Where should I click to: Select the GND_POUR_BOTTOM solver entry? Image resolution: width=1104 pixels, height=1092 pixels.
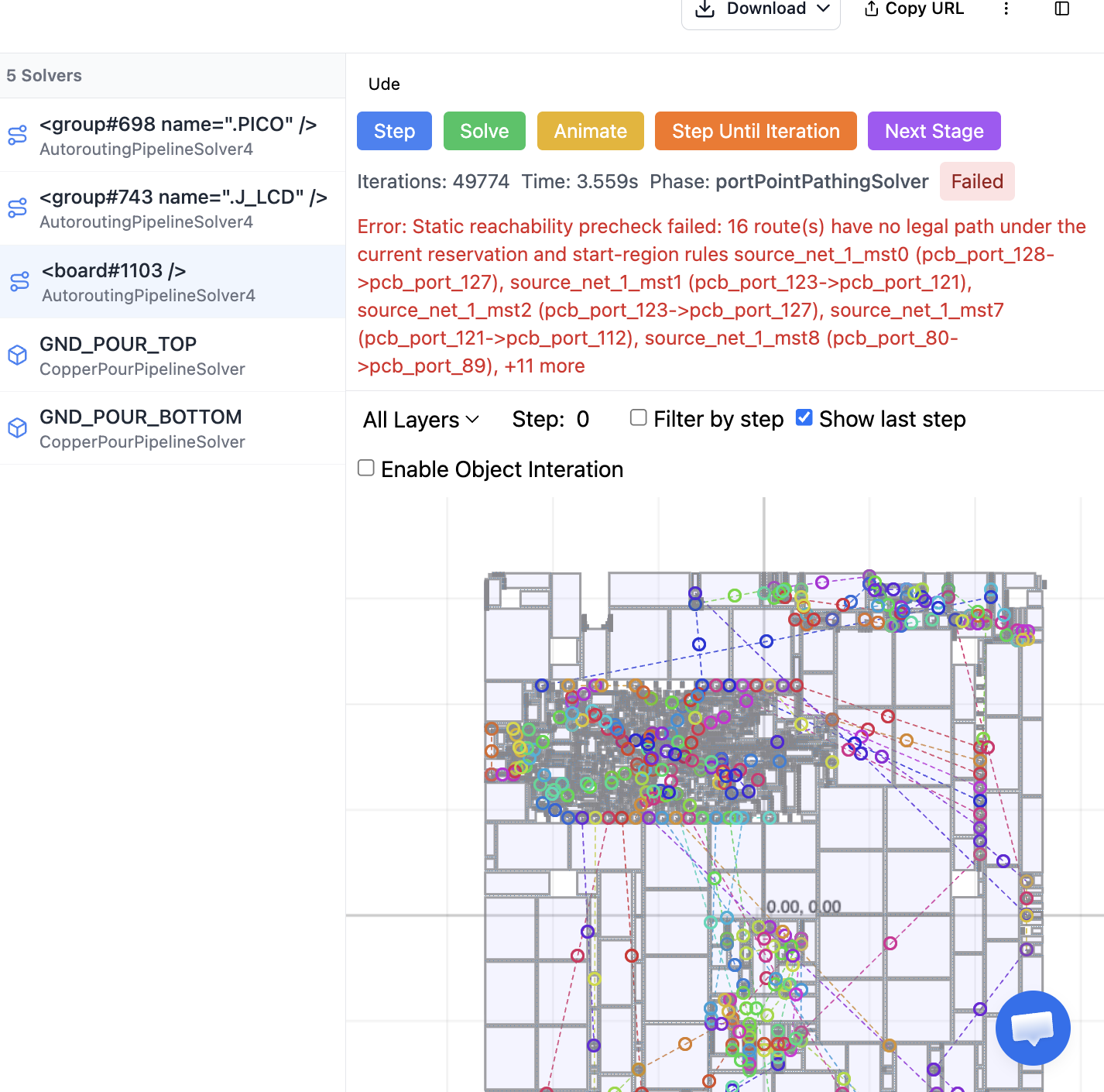(173, 428)
